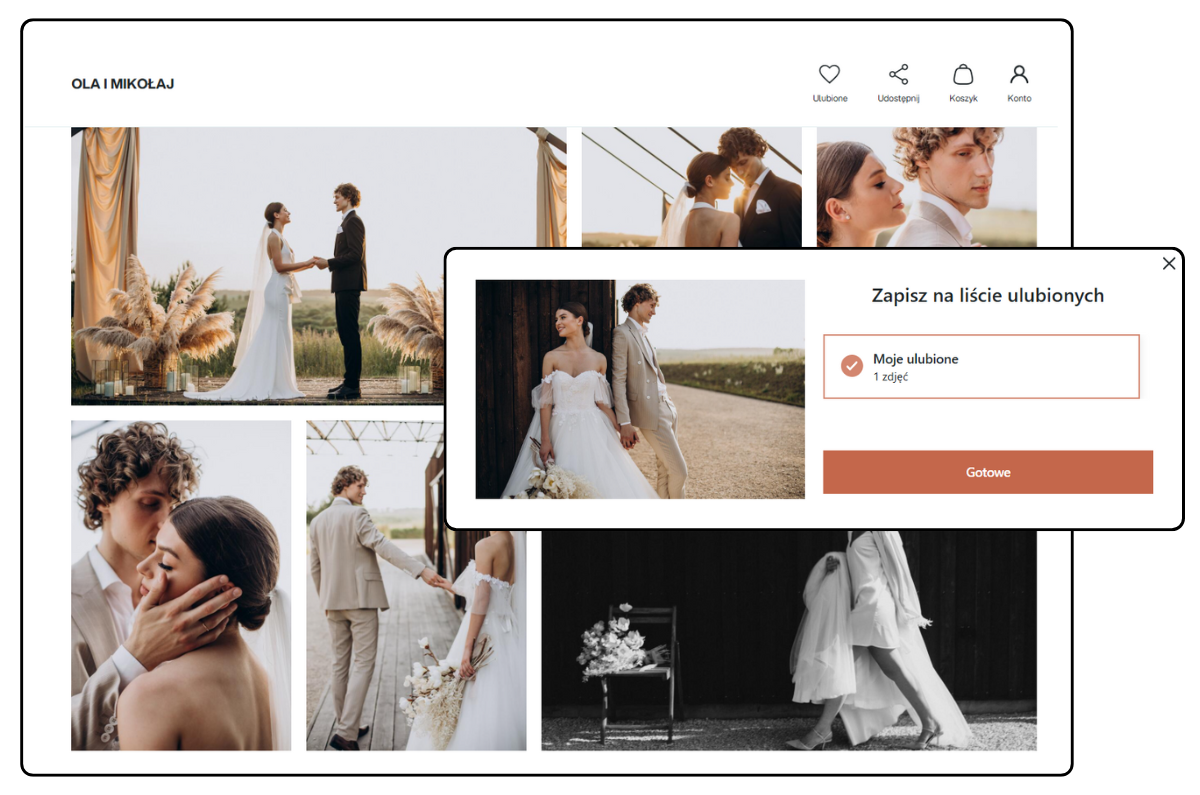Select the Moje ulubione list name
This screenshot has height=795, width=1200.
tap(915, 359)
